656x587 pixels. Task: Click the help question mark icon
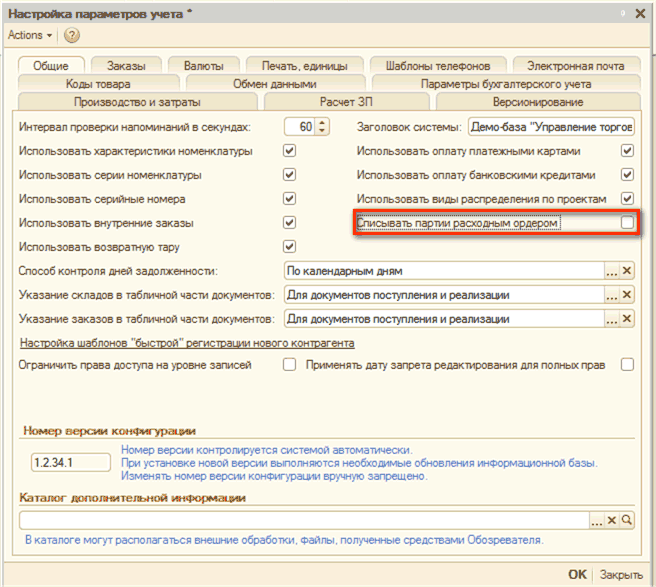[x=72, y=35]
